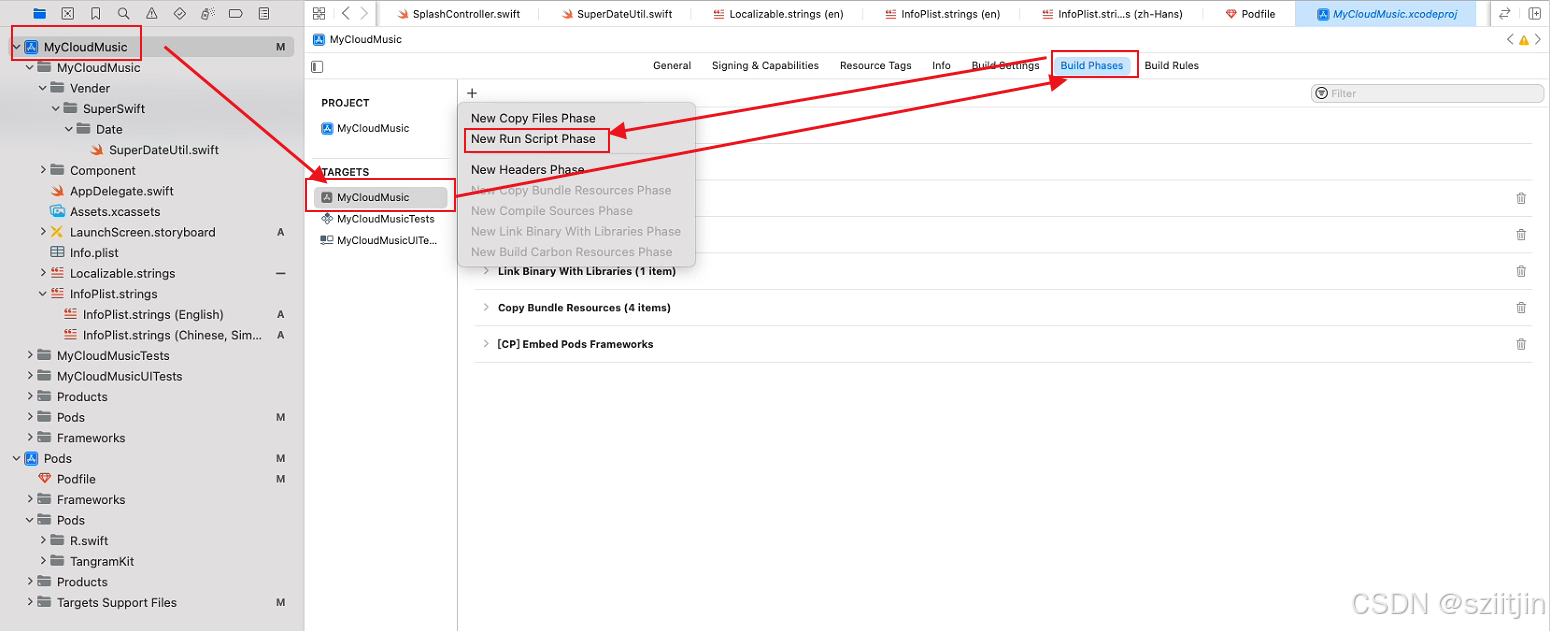Expand LaunchScreen.storyboard disclosure arrow
This screenshot has width=1550, height=631.
click(43, 232)
